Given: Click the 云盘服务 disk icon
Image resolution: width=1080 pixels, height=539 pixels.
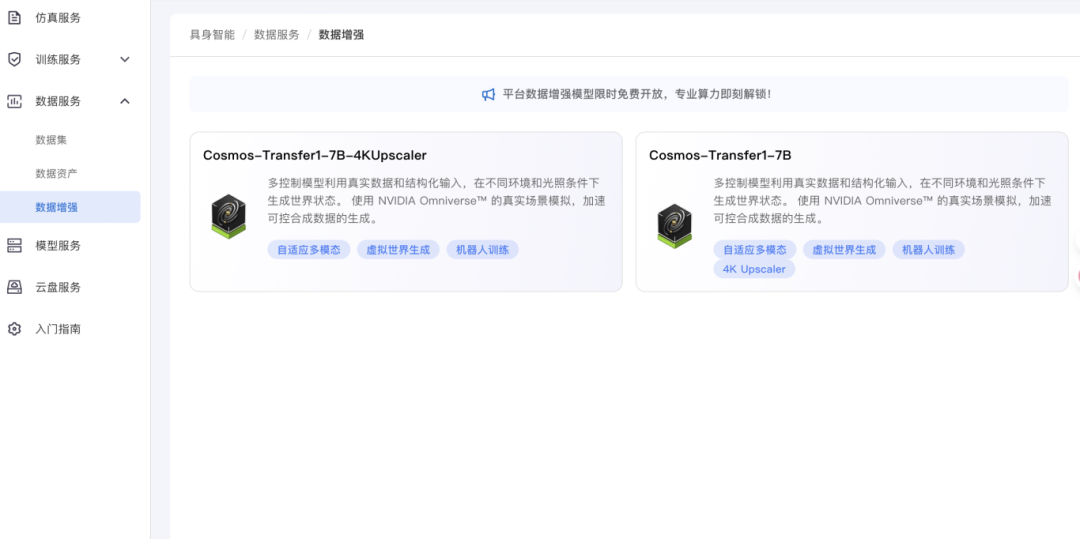Looking at the screenshot, I should click(x=14, y=287).
